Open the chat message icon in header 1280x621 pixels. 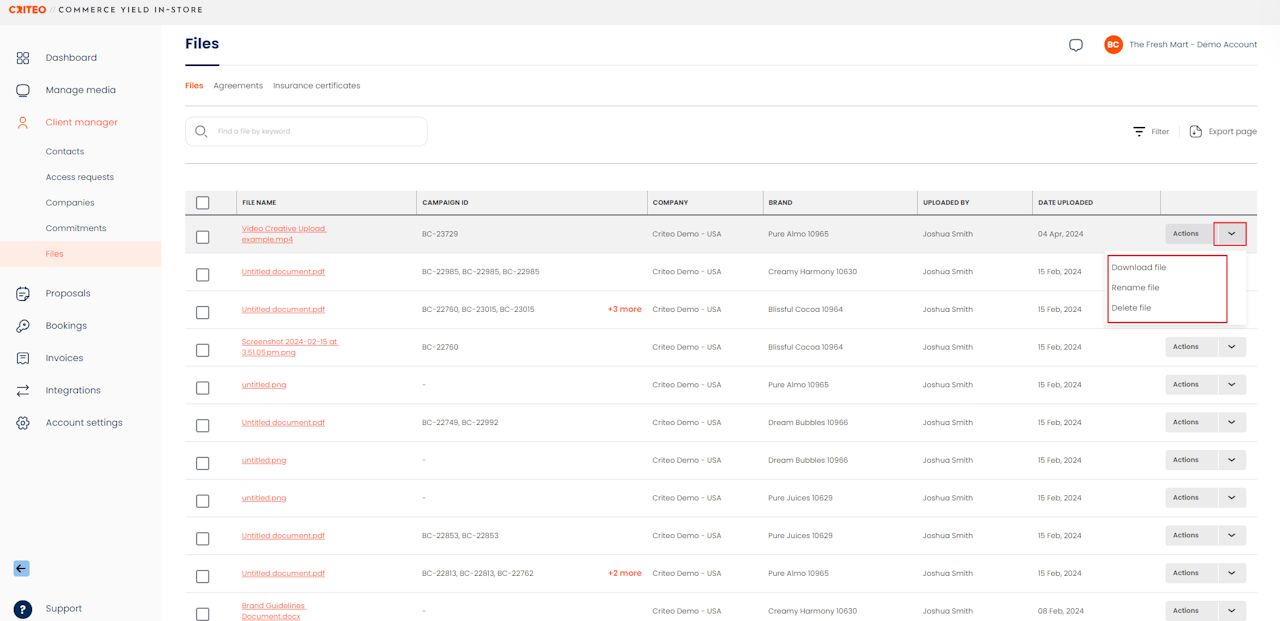[x=1076, y=45]
